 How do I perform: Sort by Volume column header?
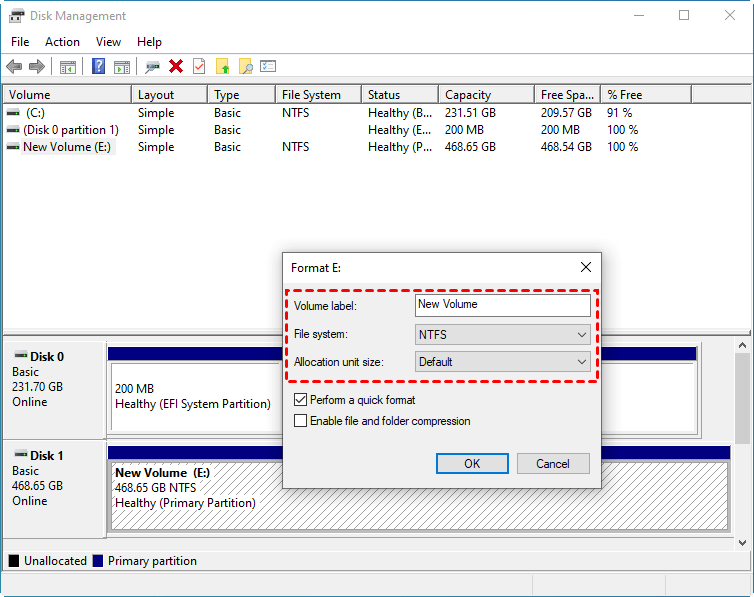click(67, 95)
